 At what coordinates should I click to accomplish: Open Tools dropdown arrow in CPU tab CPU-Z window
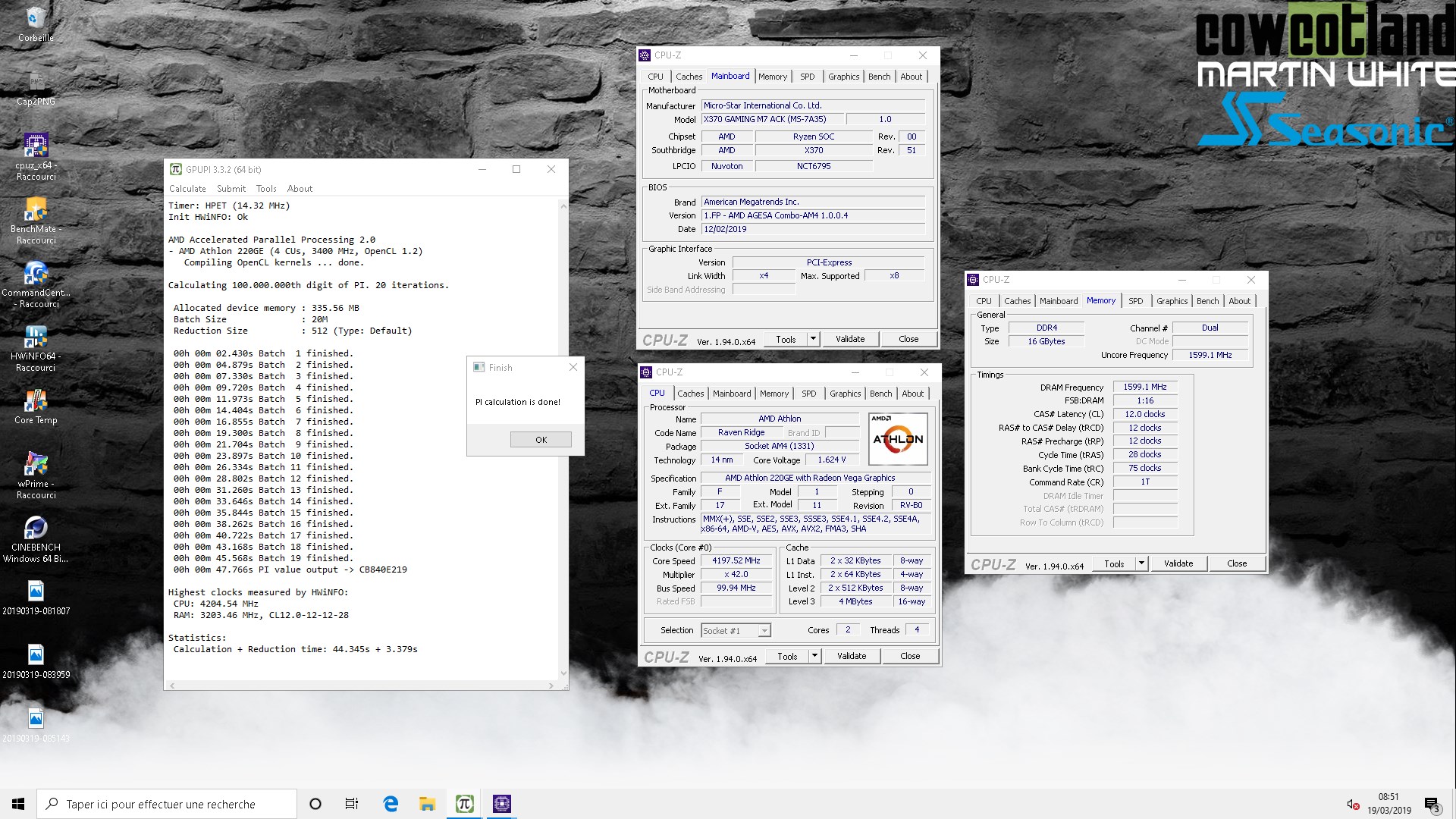tap(814, 656)
